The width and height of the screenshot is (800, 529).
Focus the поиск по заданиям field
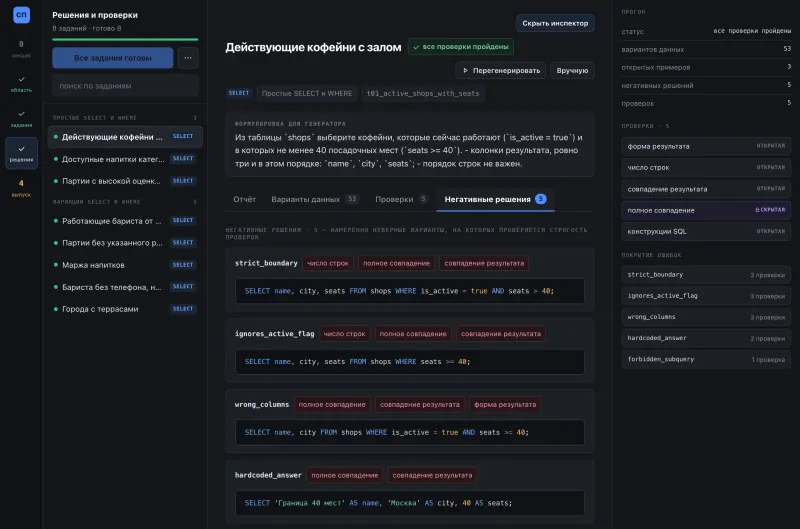pyautogui.click(x=125, y=86)
